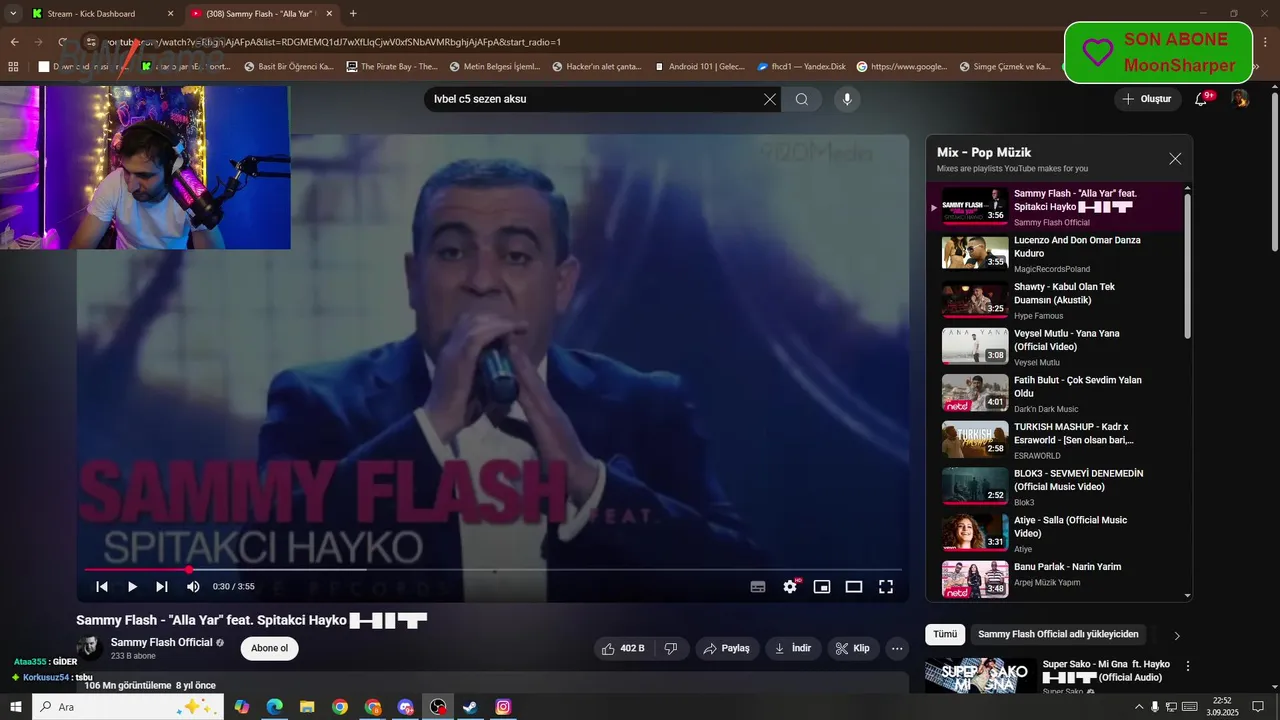The image size is (1280, 720).
Task: Download the video with İndir
Action: click(x=792, y=648)
